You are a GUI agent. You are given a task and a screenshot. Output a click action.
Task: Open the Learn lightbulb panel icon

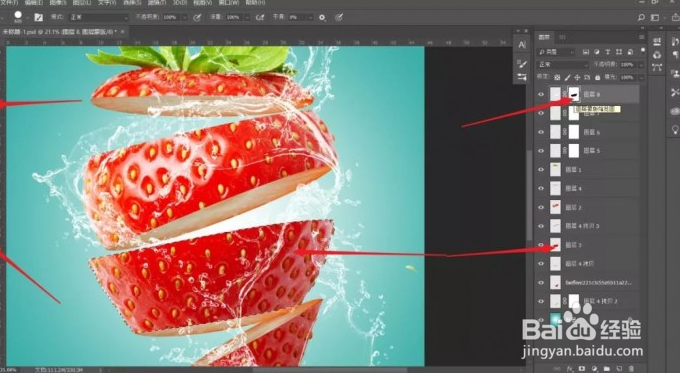pos(675,129)
